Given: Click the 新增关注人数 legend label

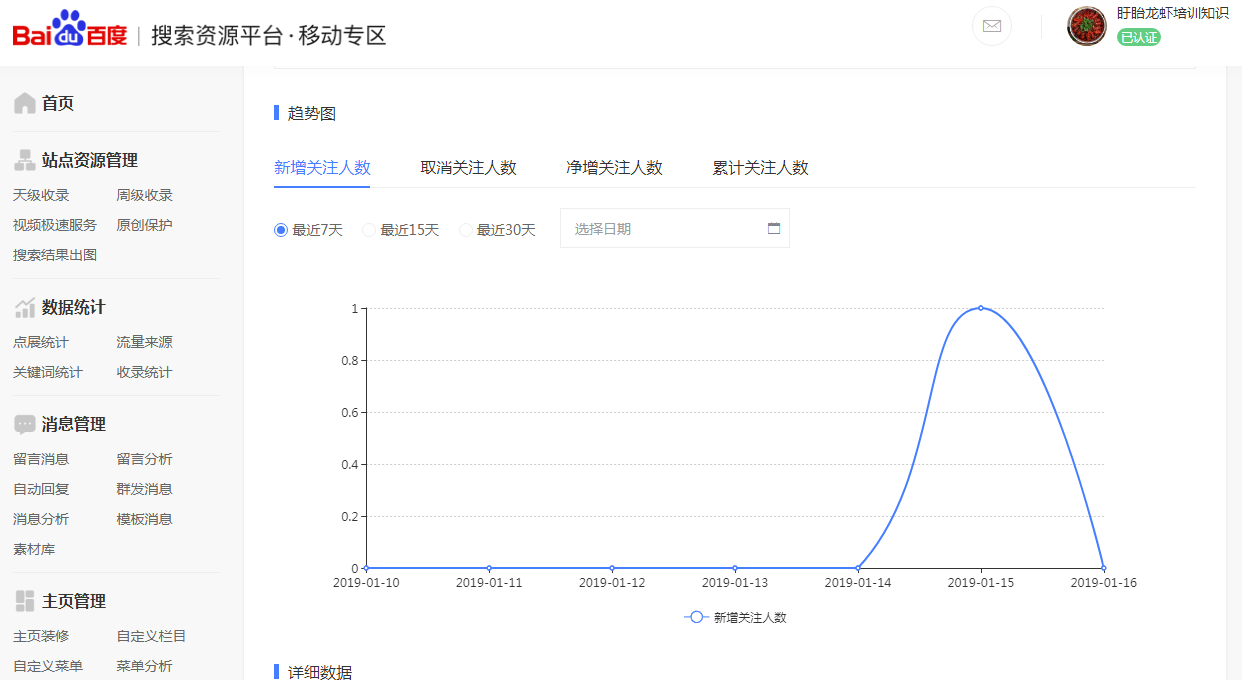Looking at the screenshot, I should [x=750, y=617].
